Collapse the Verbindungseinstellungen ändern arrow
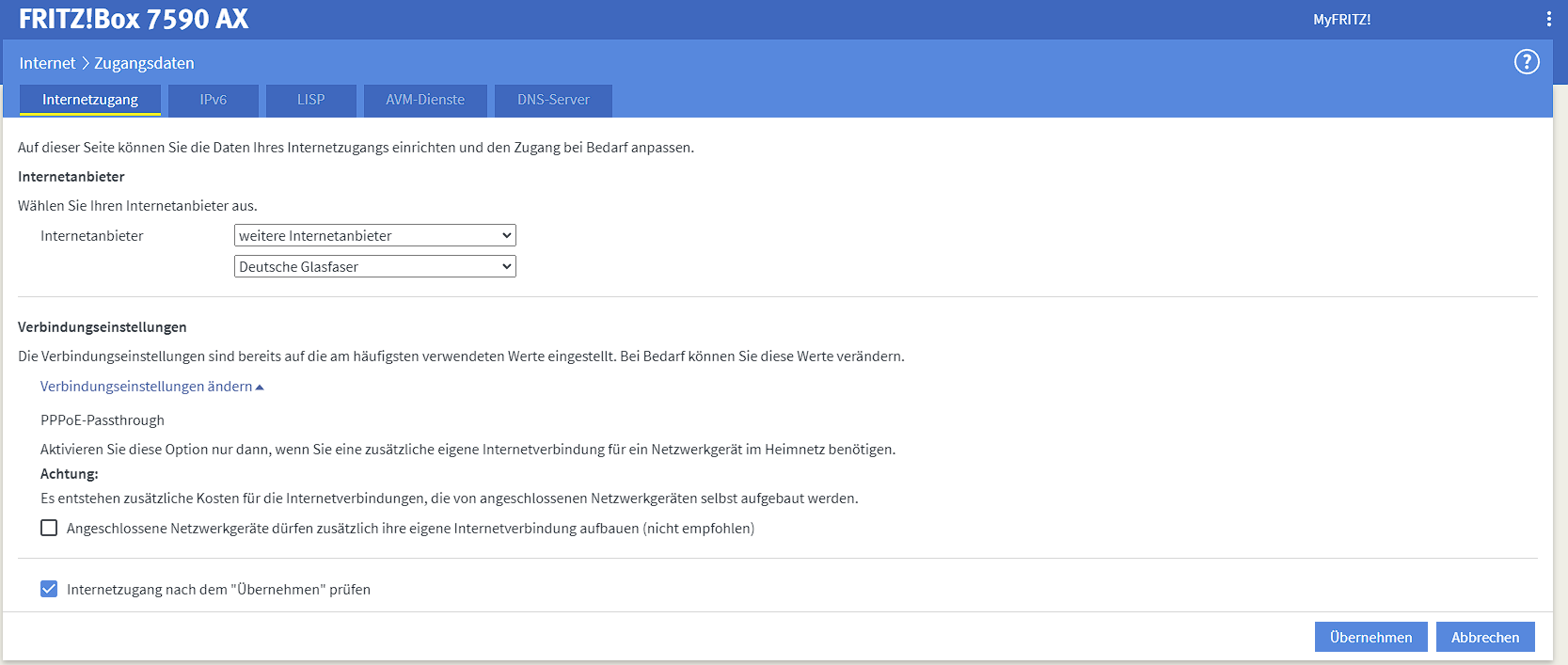Image resolution: width=1568 pixels, height=665 pixels. click(x=260, y=388)
